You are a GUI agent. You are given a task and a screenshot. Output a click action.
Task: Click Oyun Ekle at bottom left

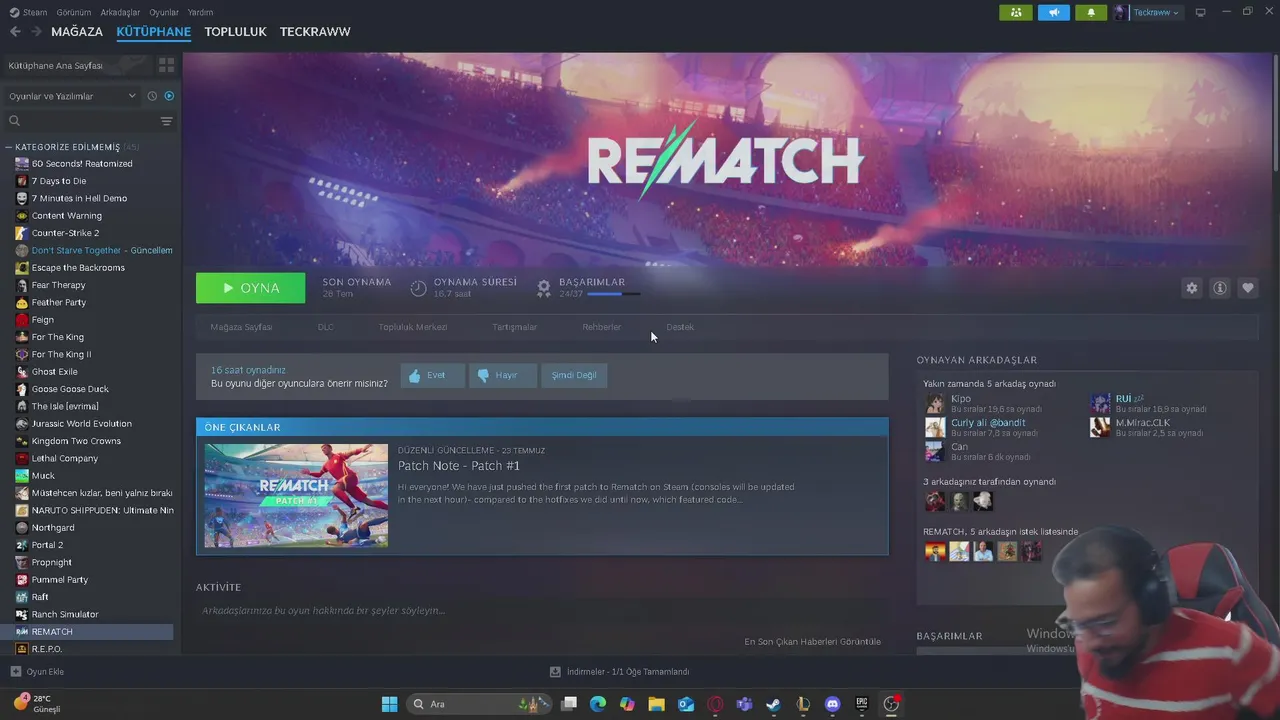(37, 672)
